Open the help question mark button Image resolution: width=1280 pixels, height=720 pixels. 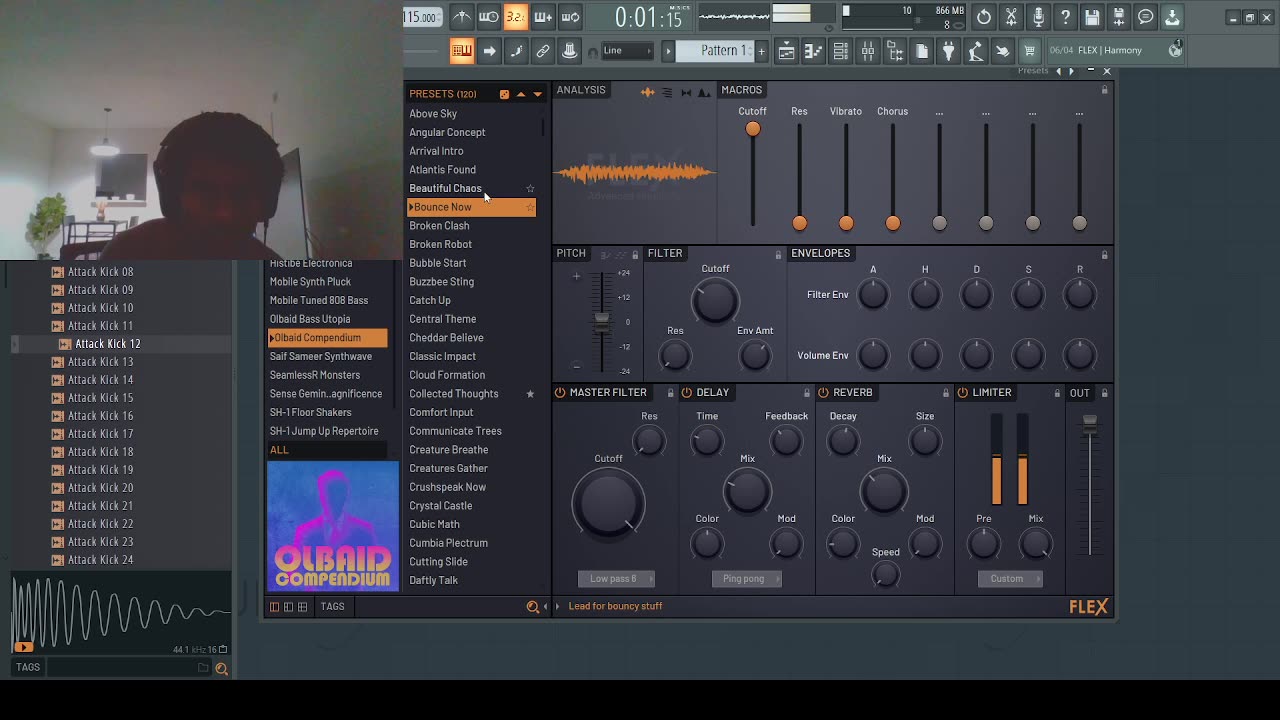coord(1065,17)
